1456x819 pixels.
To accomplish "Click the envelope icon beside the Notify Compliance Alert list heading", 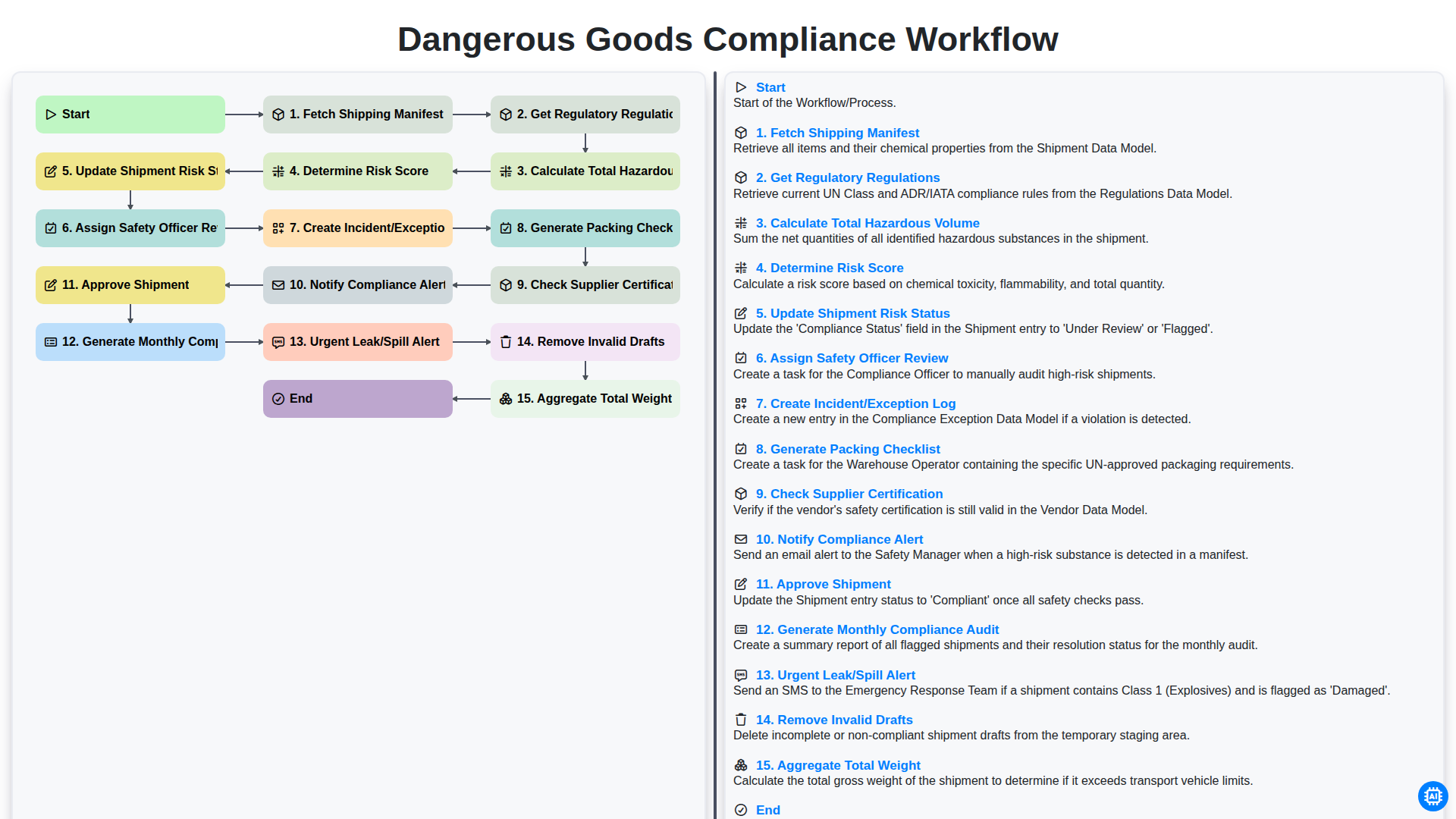I will [x=741, y=539].
